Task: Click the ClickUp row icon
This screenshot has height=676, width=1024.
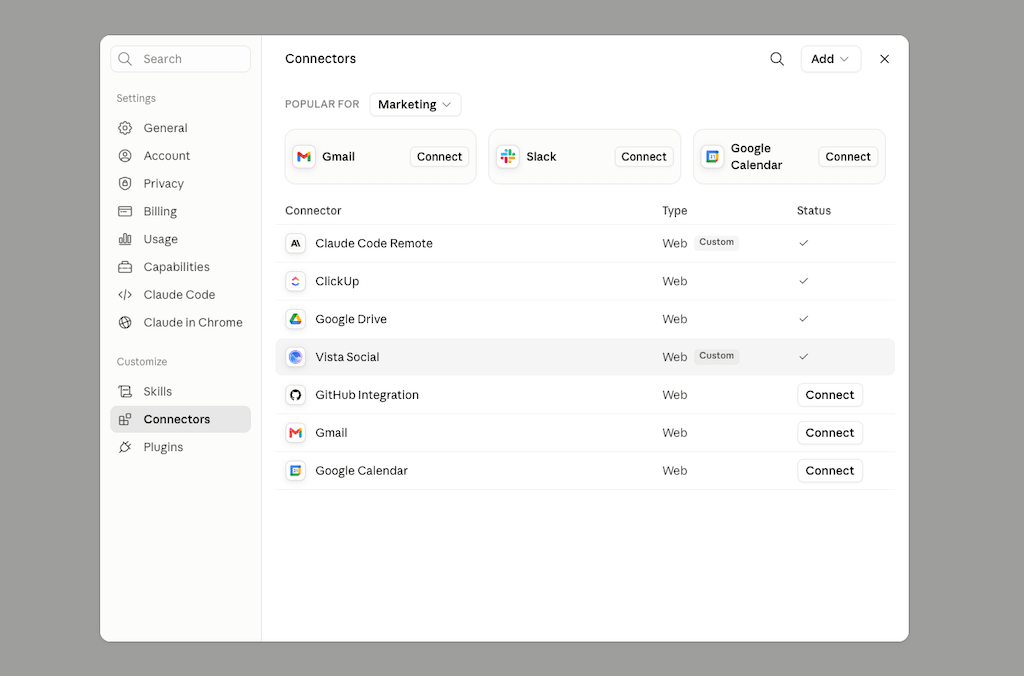Action: (295, 282)
